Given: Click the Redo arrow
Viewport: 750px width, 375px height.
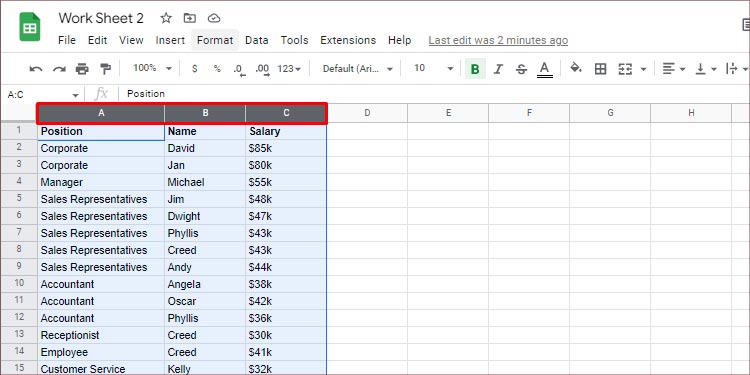Looking at the screenshot, I should coord(59,69).
